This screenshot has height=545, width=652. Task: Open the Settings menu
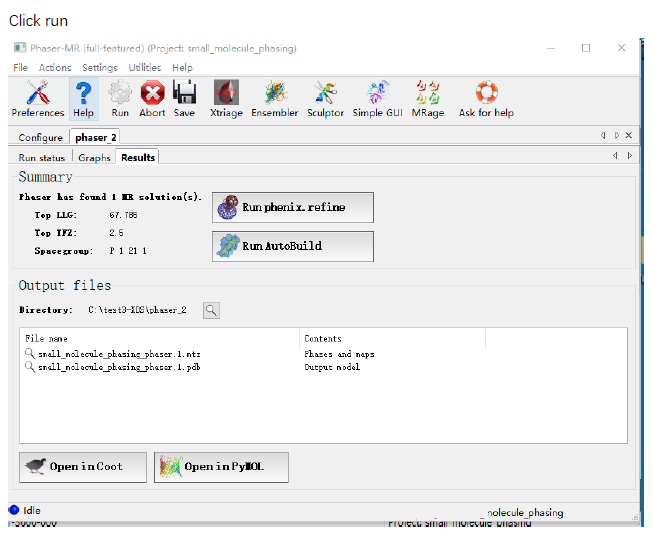100,67
